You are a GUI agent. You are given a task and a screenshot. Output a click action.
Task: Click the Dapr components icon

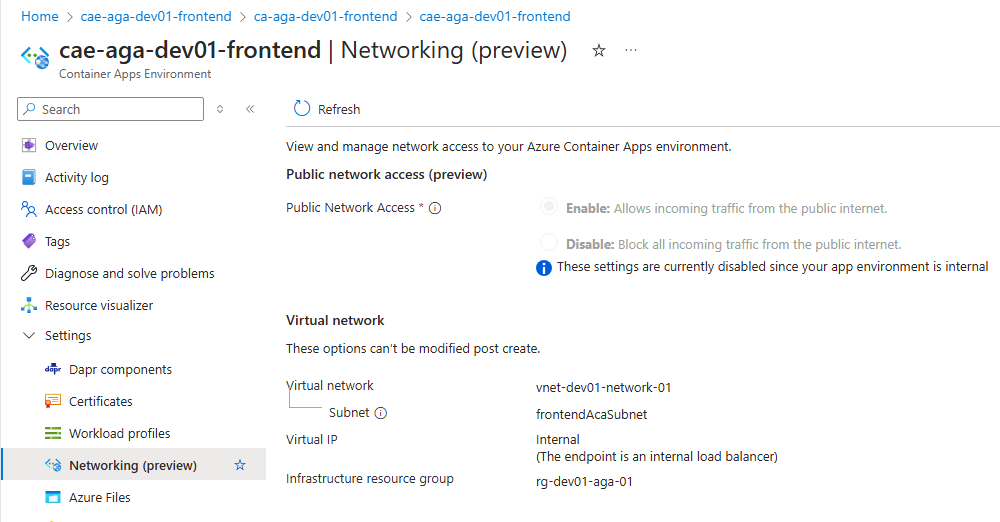[x=53, y=369]
